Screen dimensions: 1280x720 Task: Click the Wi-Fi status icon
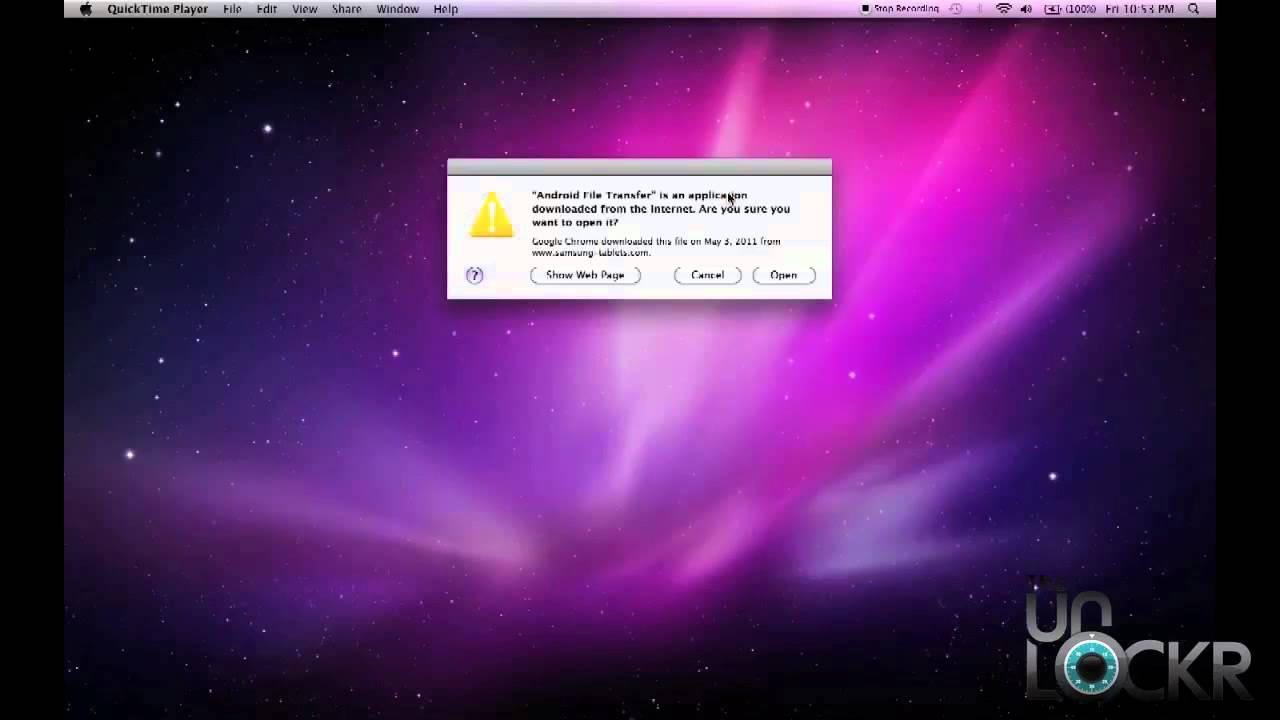pyautogui.click(x=1003, y=9)
